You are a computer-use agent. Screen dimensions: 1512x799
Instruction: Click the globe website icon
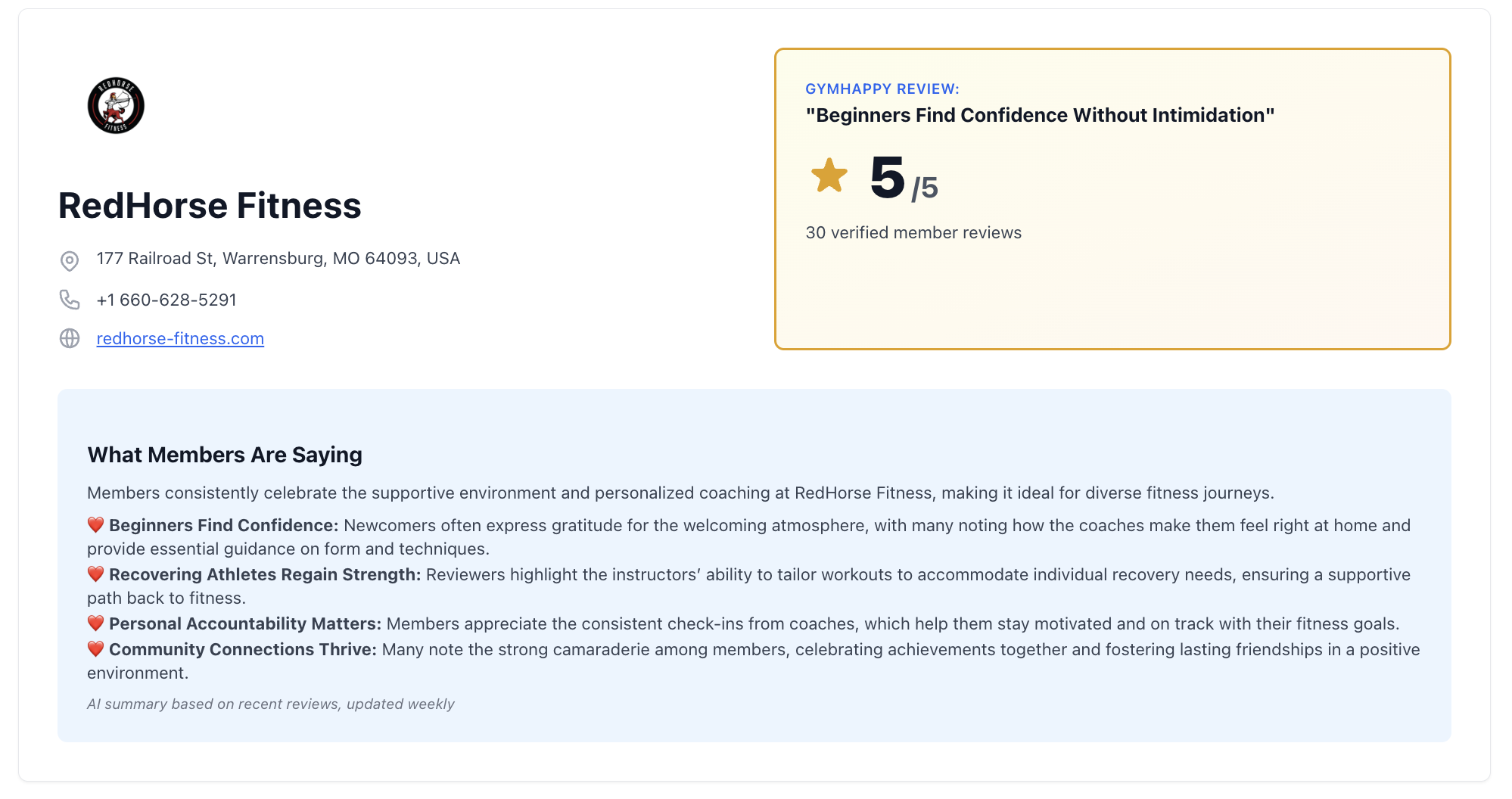pos(70,338)
